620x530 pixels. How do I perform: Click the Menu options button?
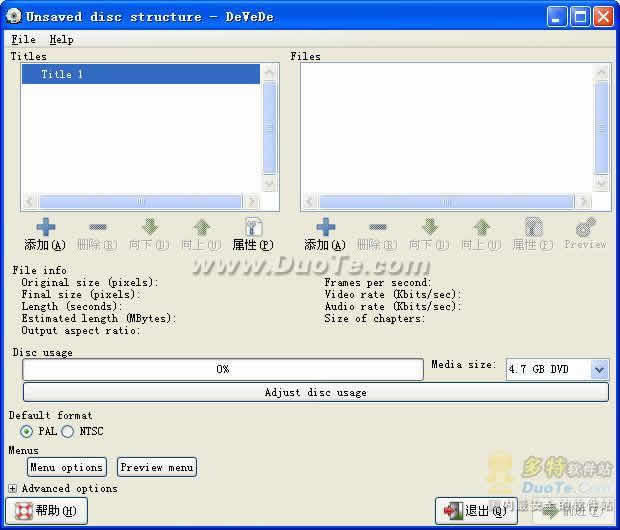(66, 467)
